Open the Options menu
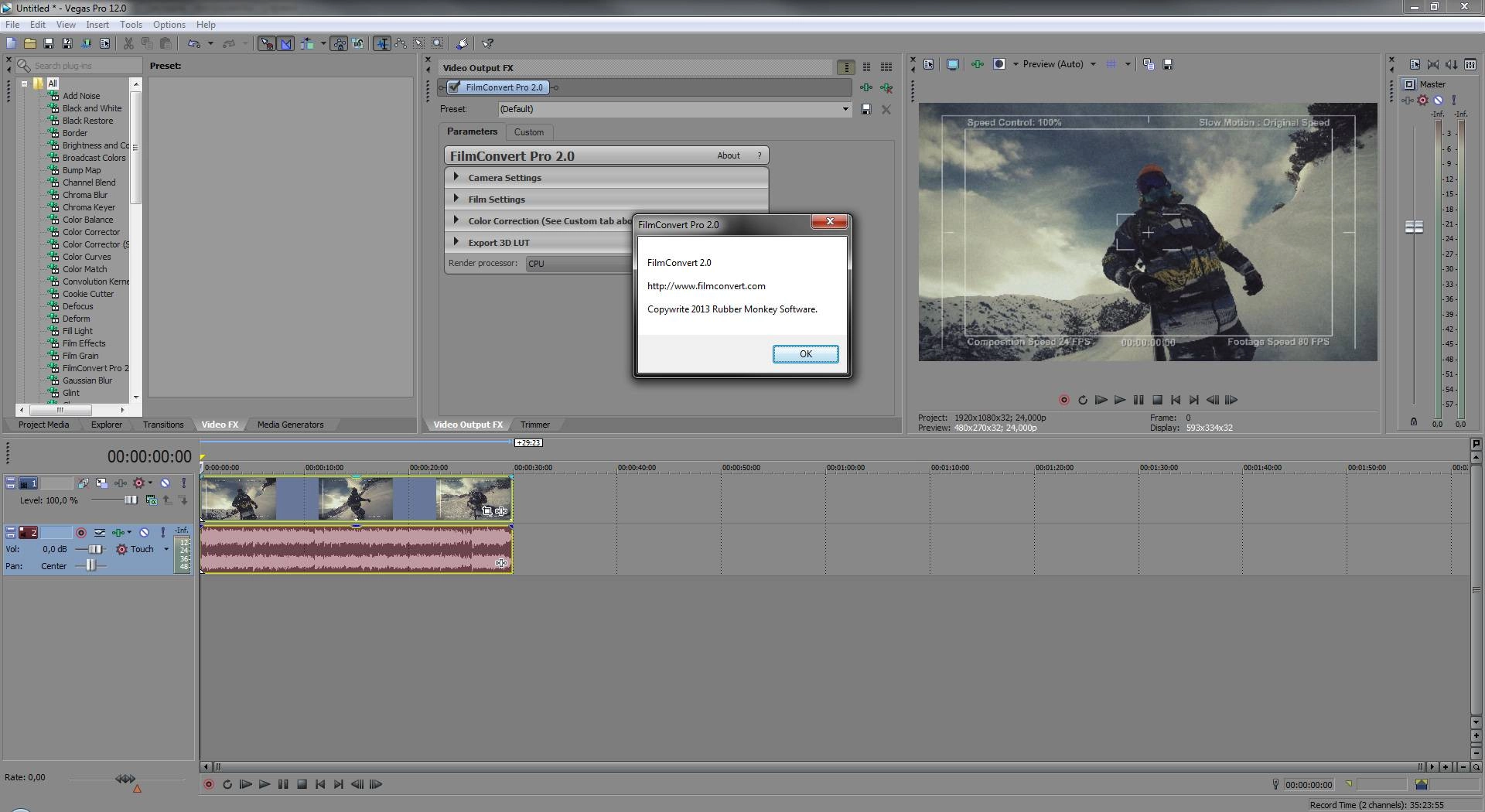 [x=169, y=25]
